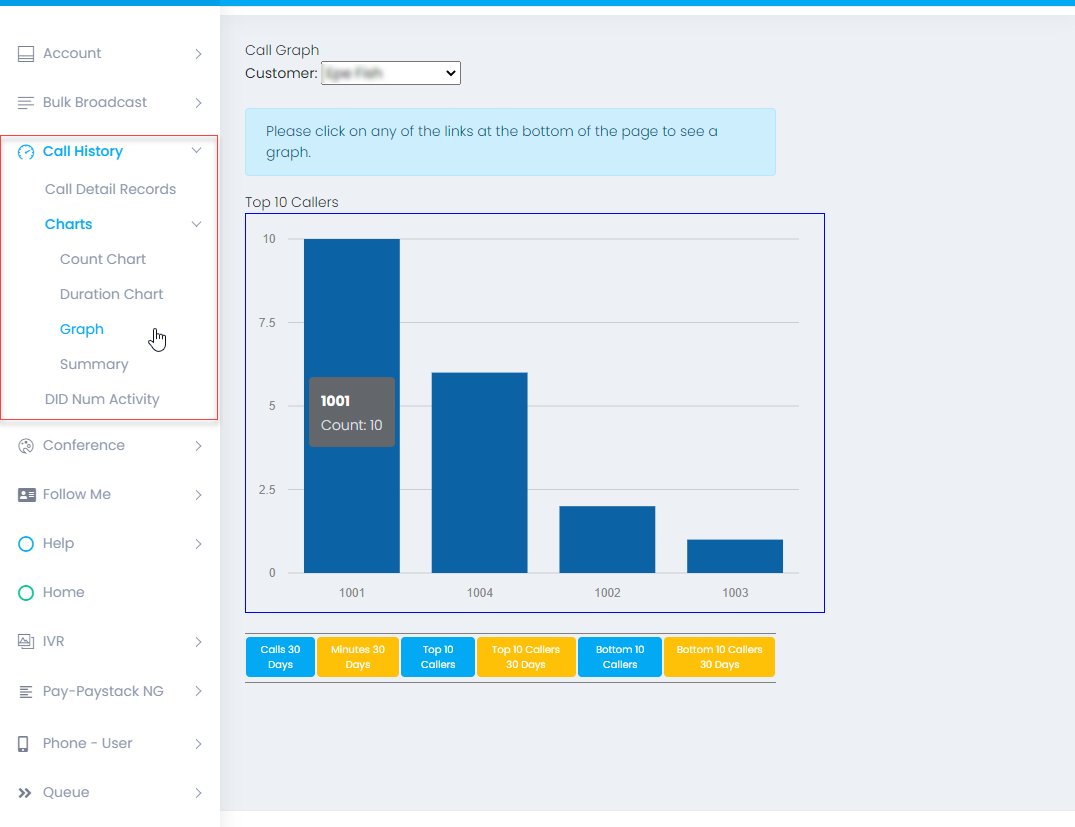Screen dimensions: 1075x827
Task: Click the Account icon in sidebar
Action: tap(25, 53)
